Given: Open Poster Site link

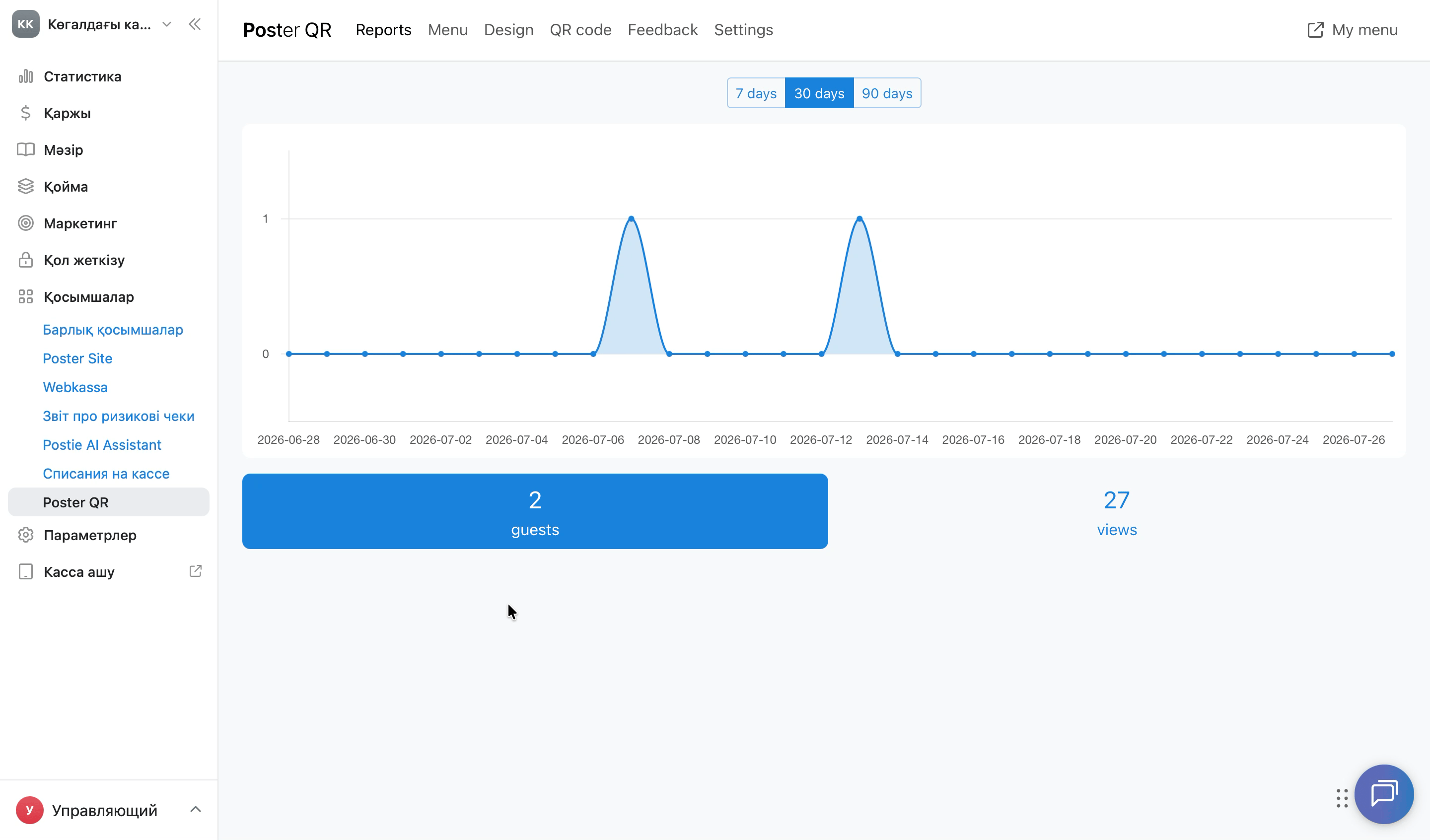Looking at the screenshot, I should (x=78, y=359).
